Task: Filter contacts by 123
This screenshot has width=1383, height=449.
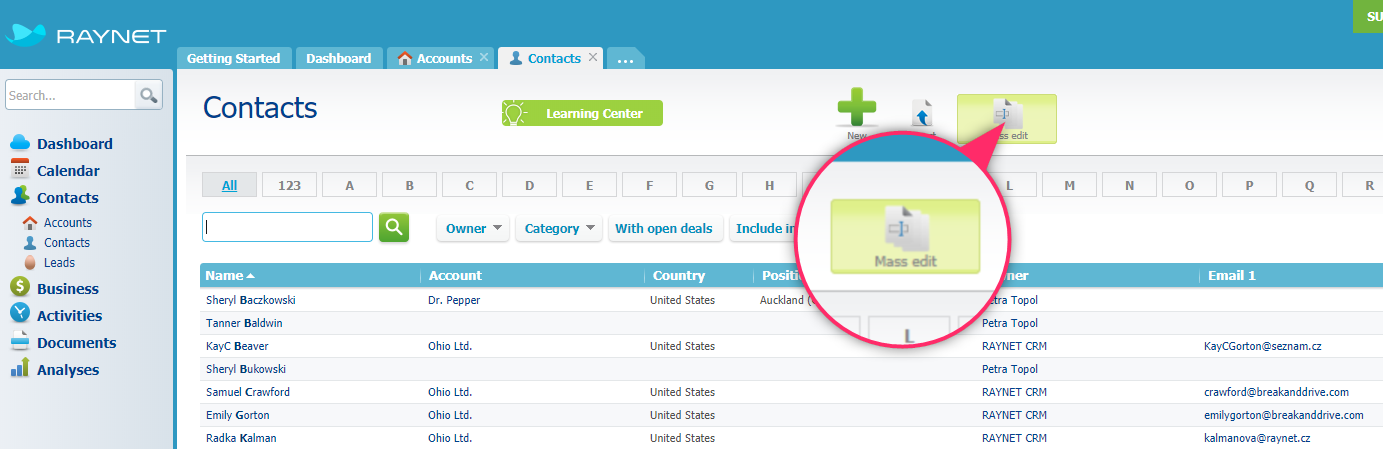Action: click(x=290, y=185)
